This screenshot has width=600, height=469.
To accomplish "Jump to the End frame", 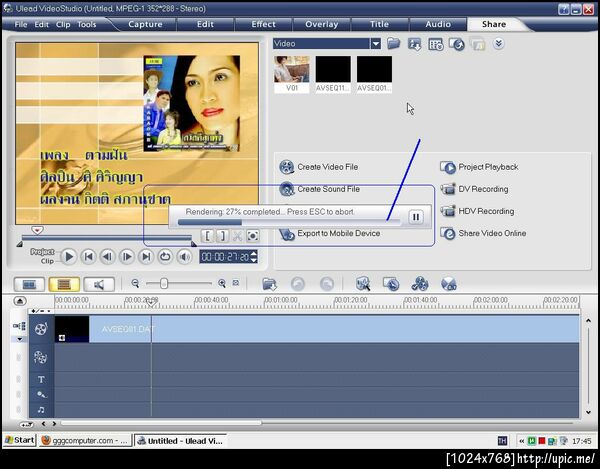I will point(146,257).
